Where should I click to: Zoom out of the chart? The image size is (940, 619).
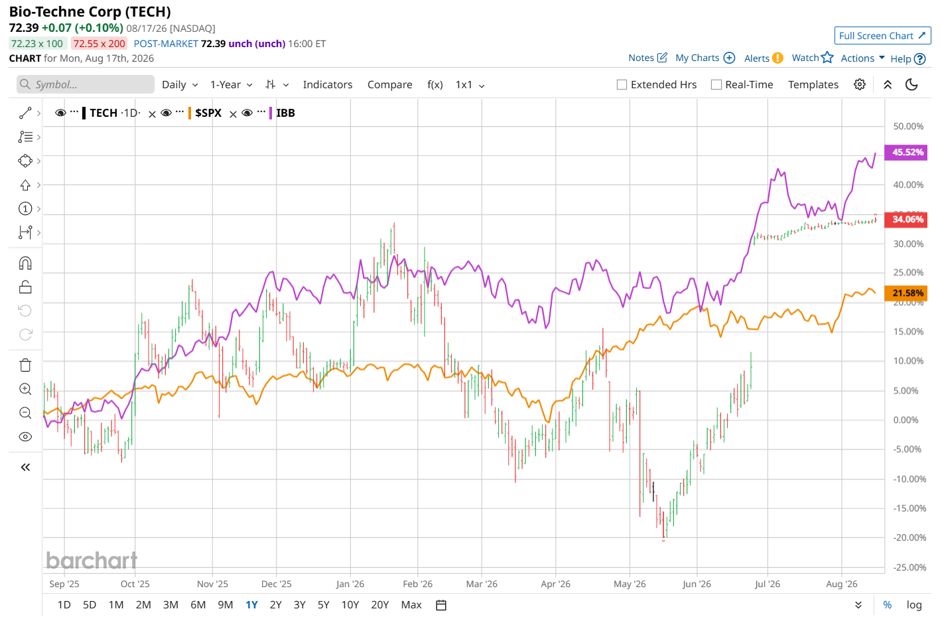(x=25, y=413)
